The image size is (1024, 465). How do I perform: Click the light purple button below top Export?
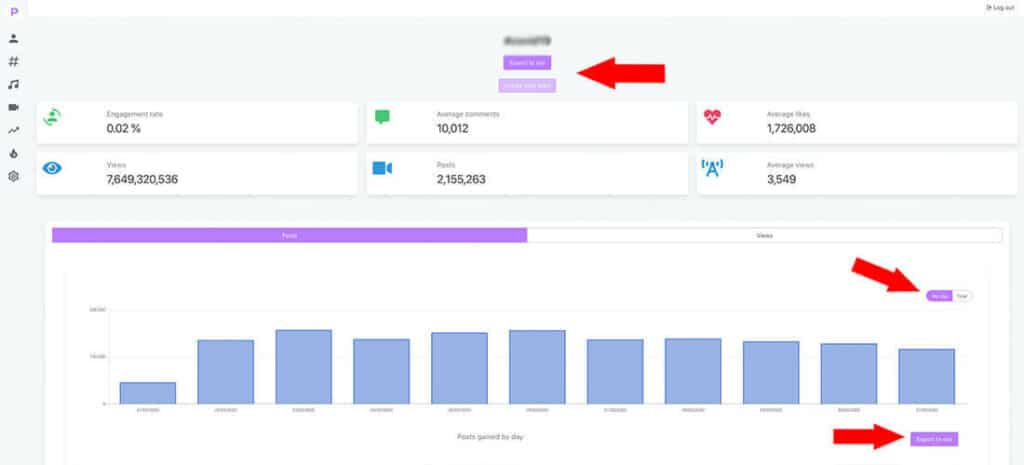pyautogui.click(x=527, y=85)
